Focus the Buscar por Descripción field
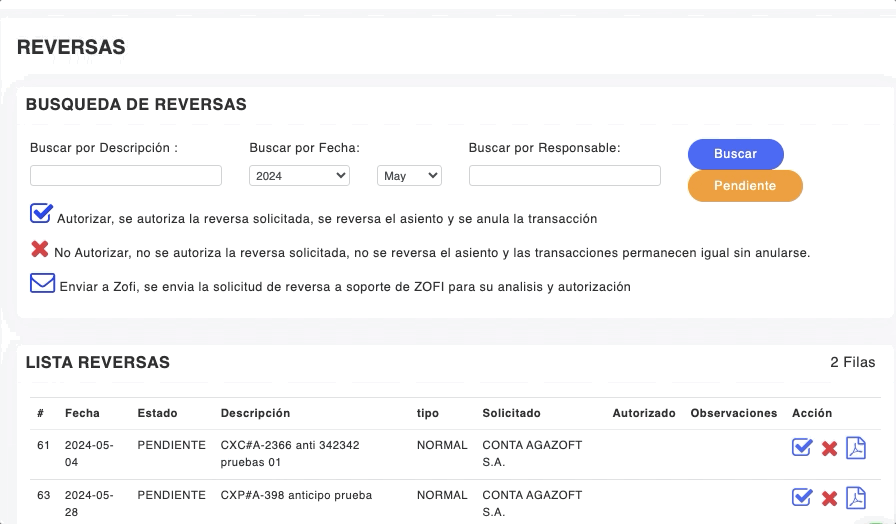The height and width of the screenshot is (524, 896). 126,176
